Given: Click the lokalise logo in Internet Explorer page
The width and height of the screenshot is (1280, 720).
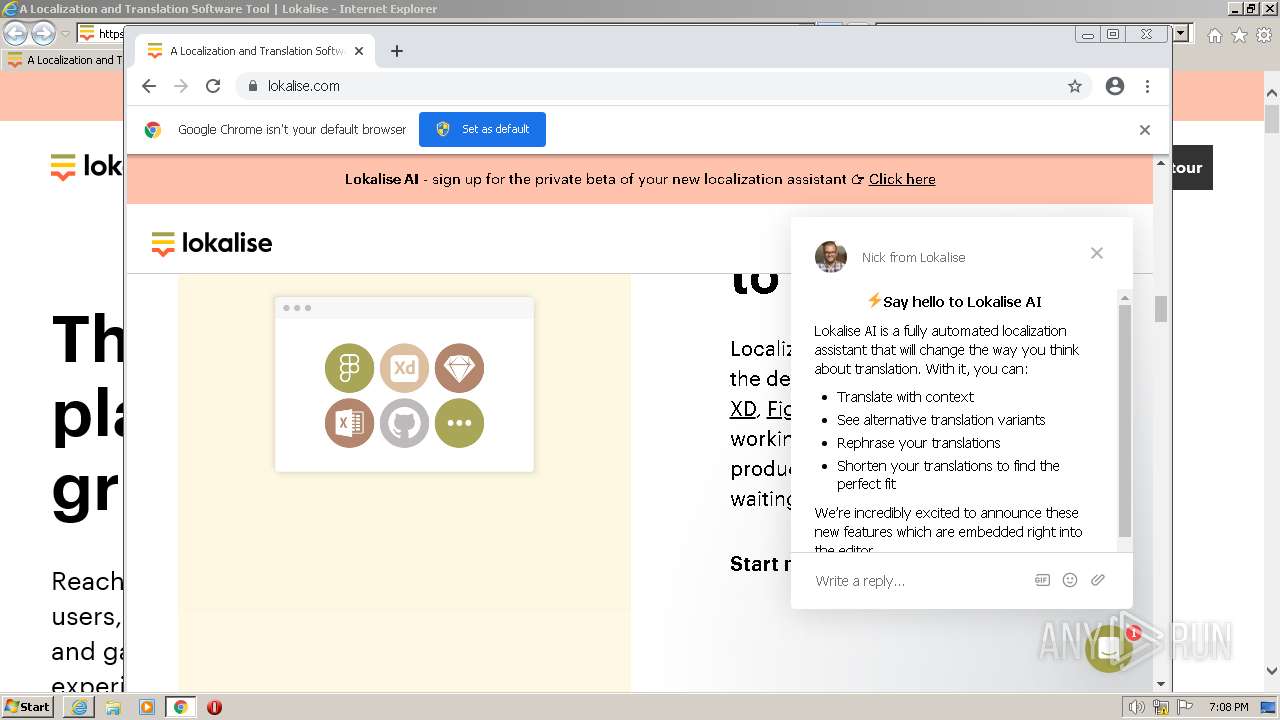Looking at the screenshot, I should click(x=86, y=166).
